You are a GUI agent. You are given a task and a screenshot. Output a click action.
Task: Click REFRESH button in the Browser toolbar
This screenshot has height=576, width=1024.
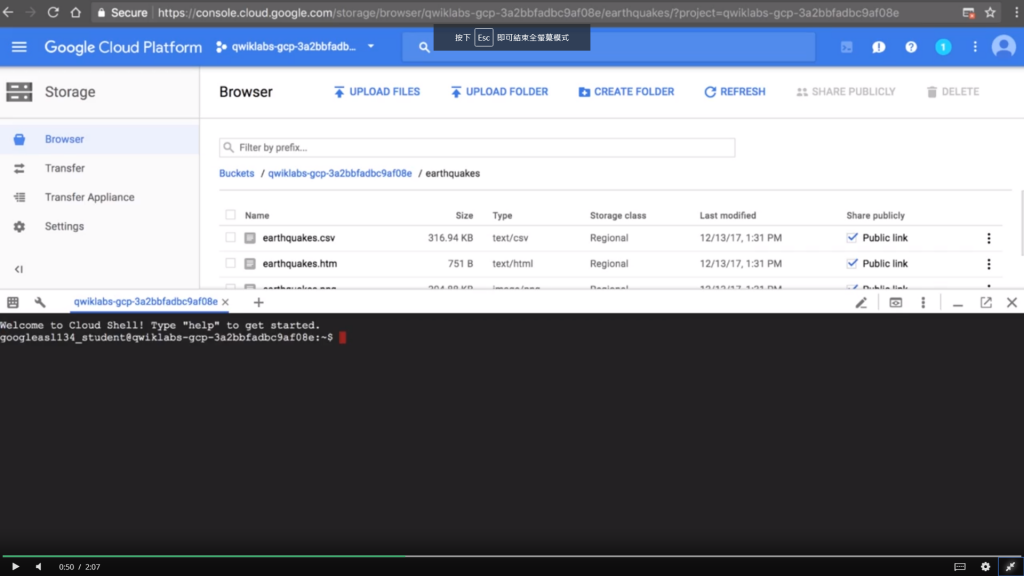tap(735, 92)
